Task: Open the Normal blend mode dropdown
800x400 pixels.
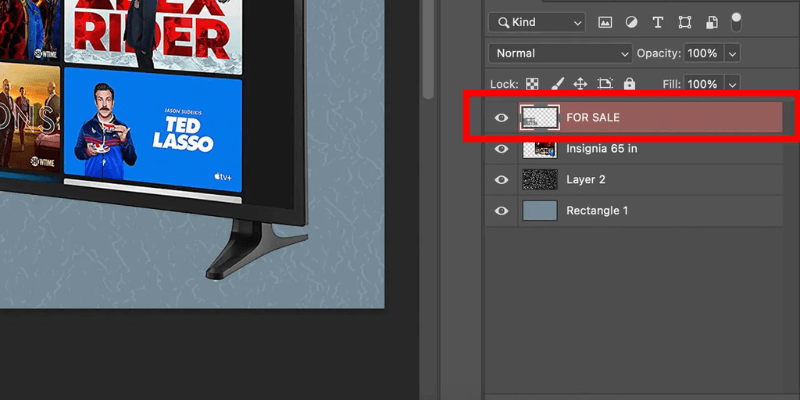Action: 559,53
